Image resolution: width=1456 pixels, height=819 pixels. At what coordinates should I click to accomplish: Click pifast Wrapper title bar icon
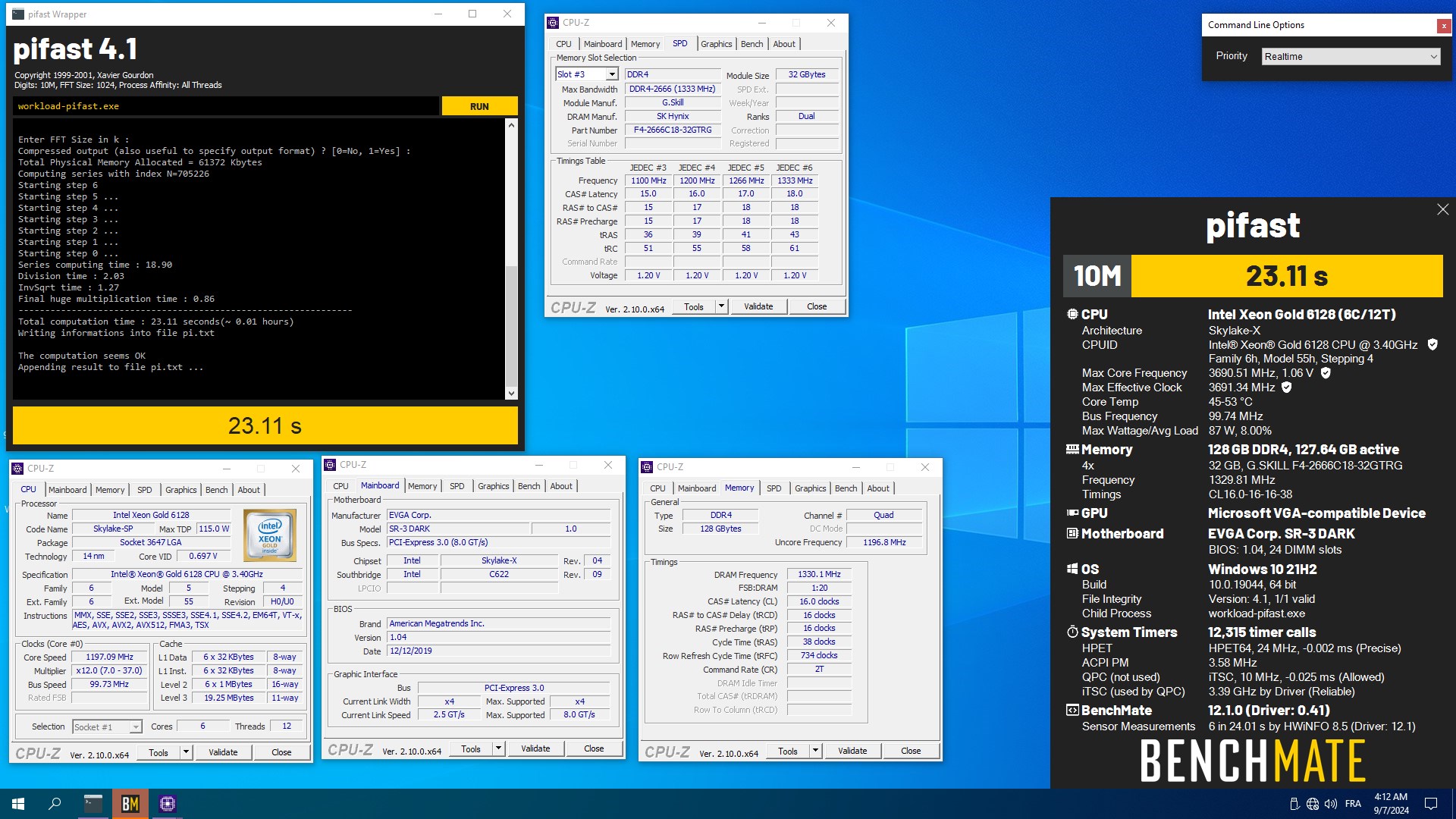[18, 14]
